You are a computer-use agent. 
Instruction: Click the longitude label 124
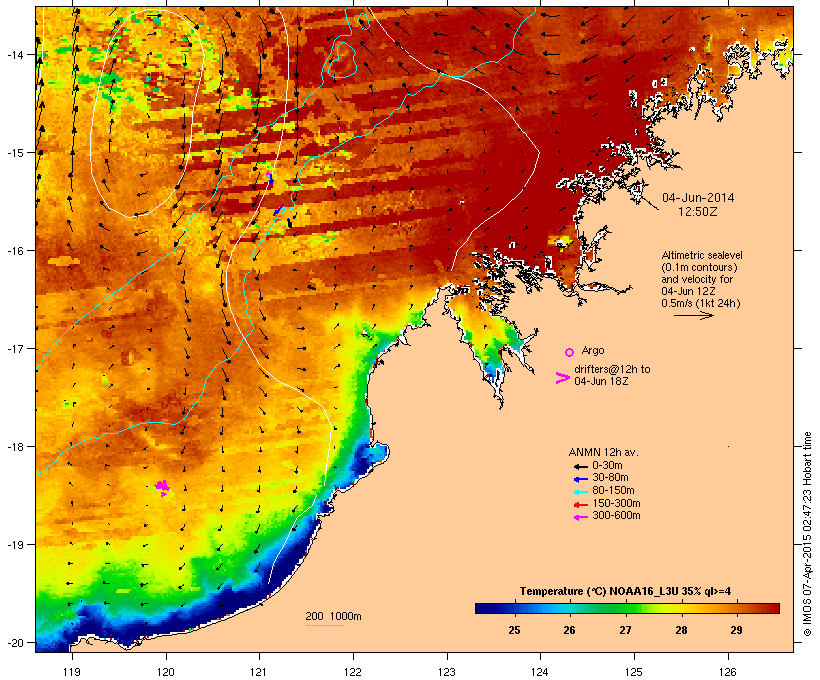(540, 672)
